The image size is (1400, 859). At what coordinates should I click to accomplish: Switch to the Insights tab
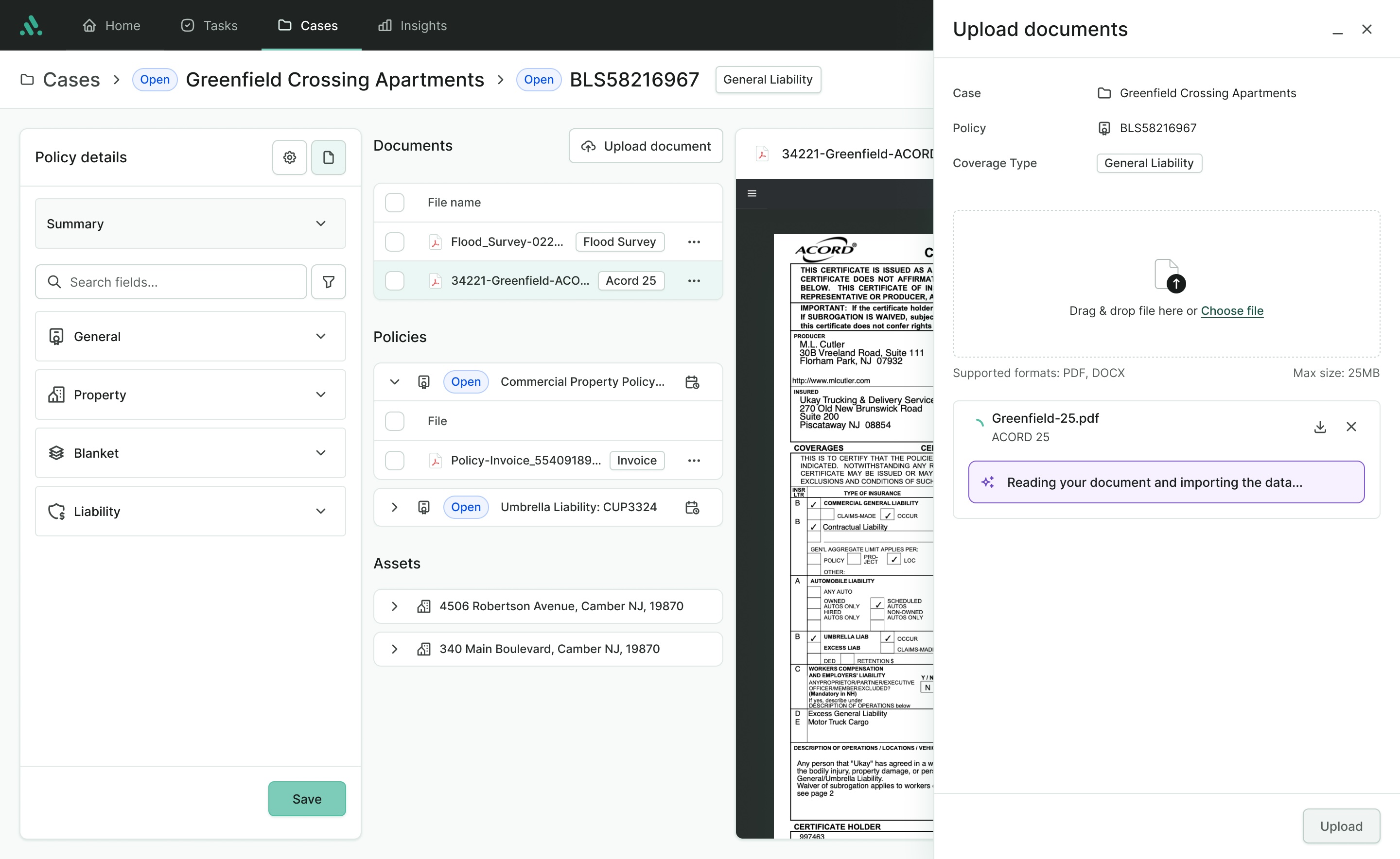[413, 26]
